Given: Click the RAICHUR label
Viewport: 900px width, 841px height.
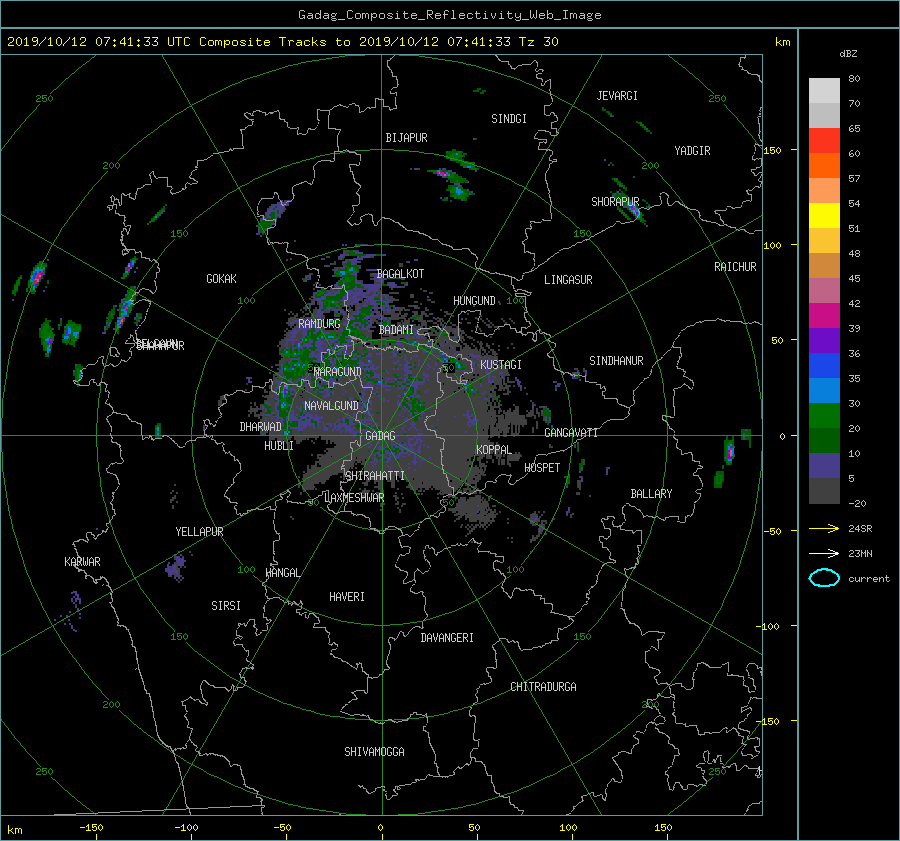Looking at the screenshot, I should click(x=735, y=267).
